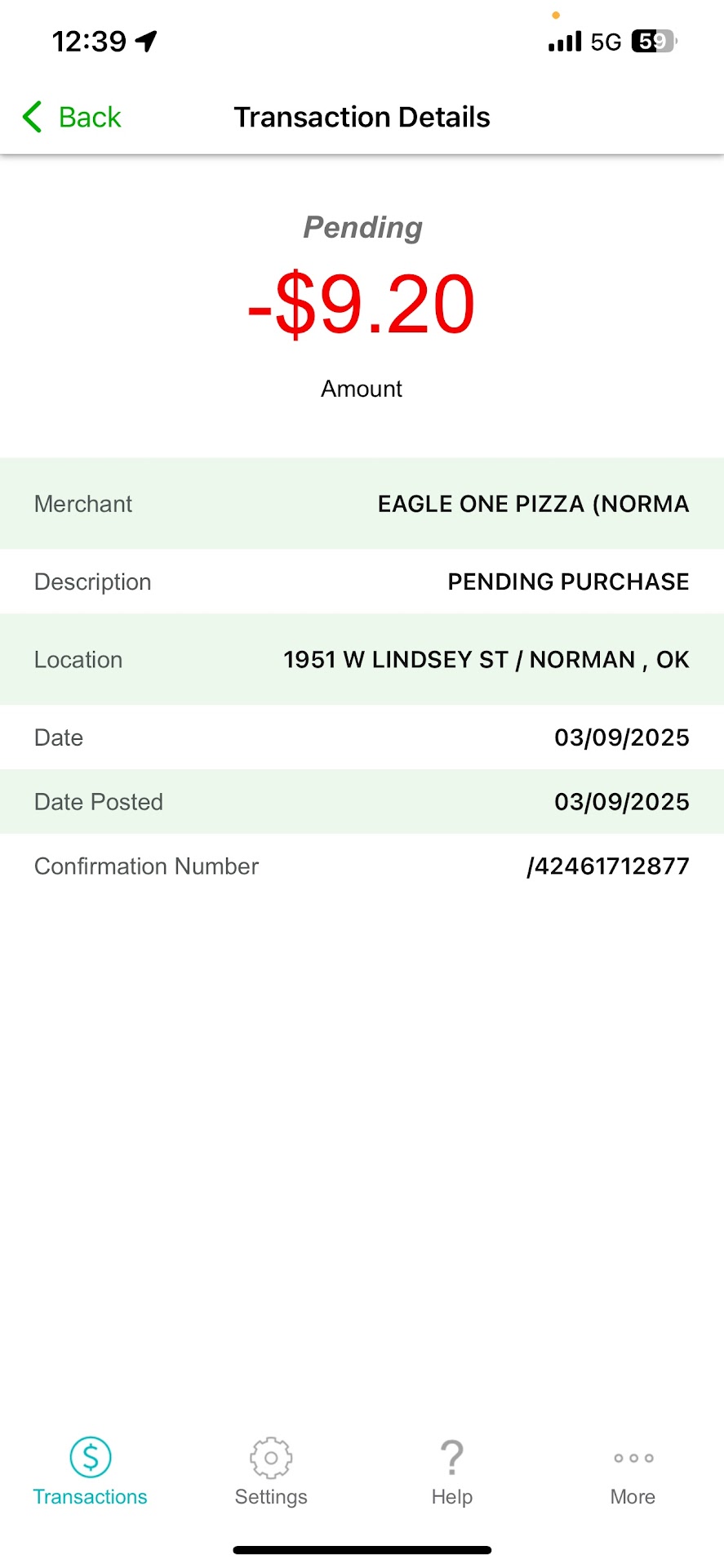
Task: Tap the Pending Purchase description
Action: coord(568,581)
